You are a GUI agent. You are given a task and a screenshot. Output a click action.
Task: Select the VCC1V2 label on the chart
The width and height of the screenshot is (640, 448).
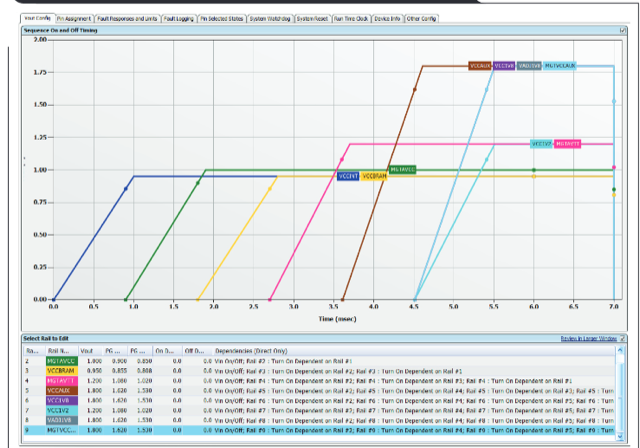point(541,144)
